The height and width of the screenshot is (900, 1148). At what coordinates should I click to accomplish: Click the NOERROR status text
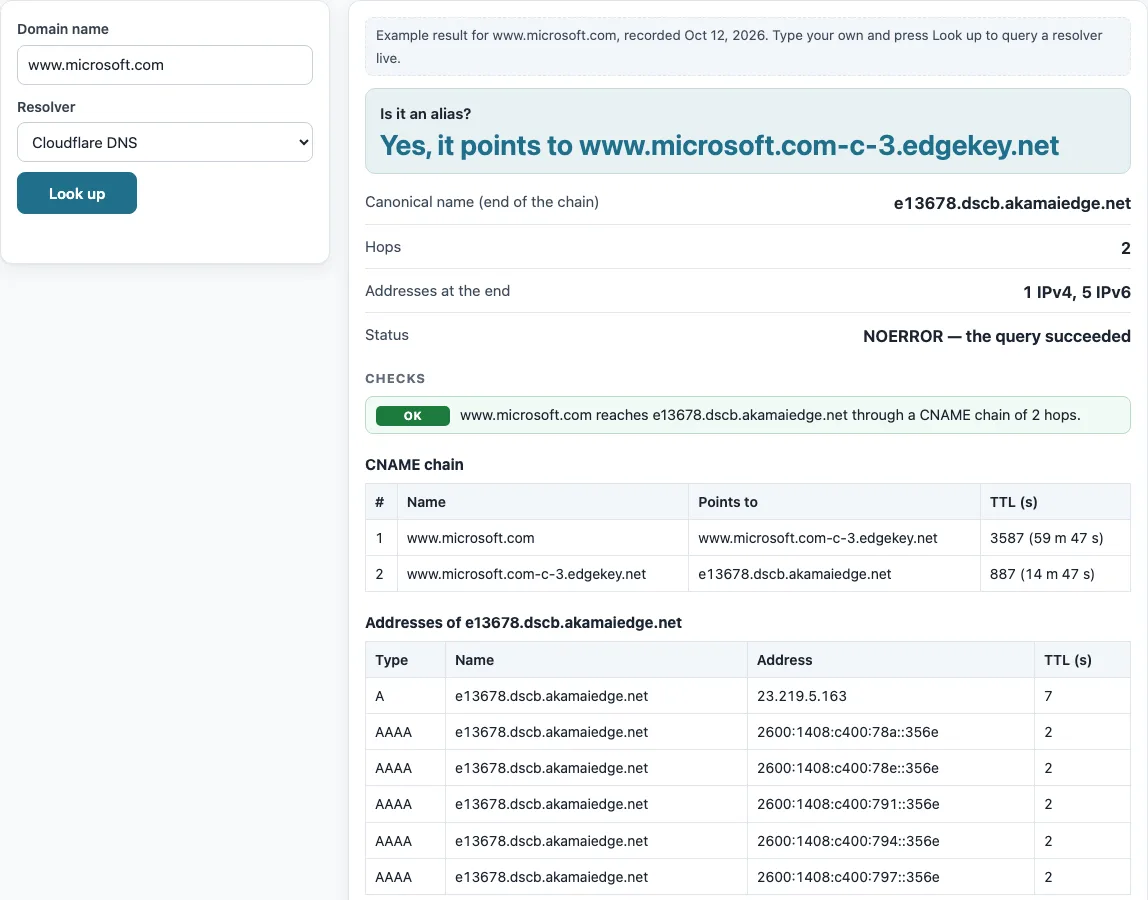996,336
